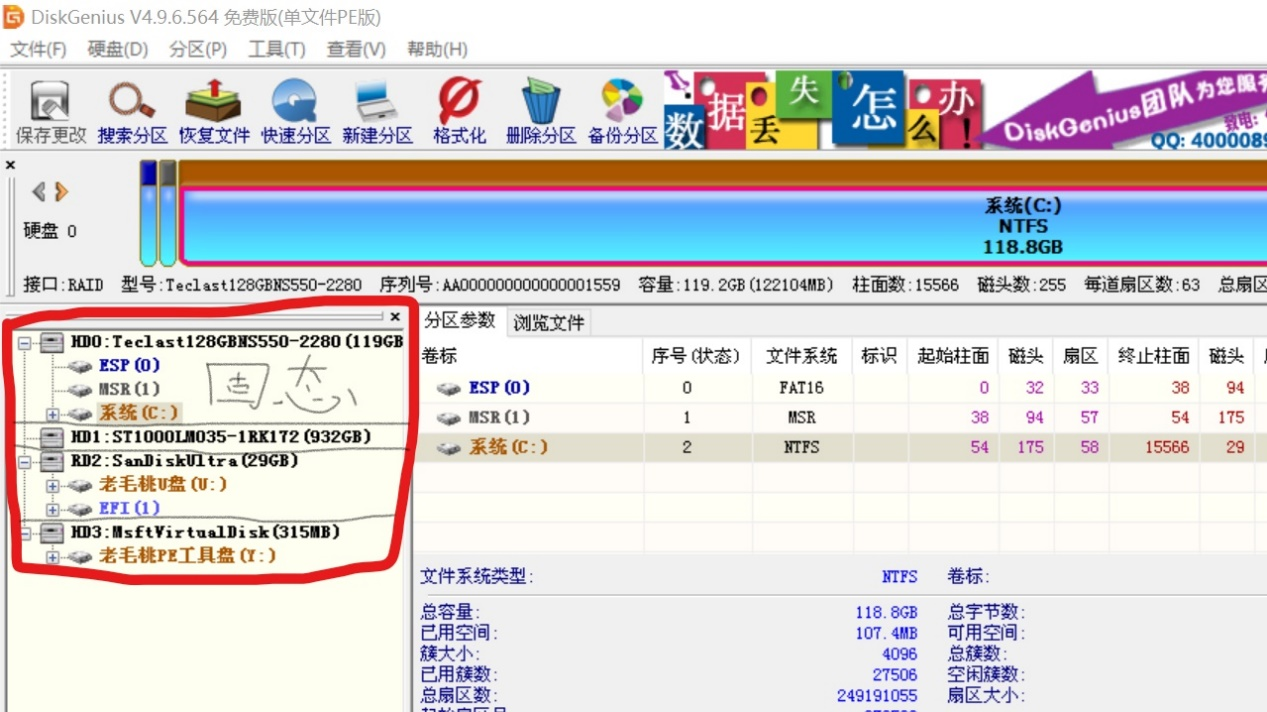This screenshot has width=1267, height=712.
Task: Go to previous disk with left arrow
Action: pos(39,191)
